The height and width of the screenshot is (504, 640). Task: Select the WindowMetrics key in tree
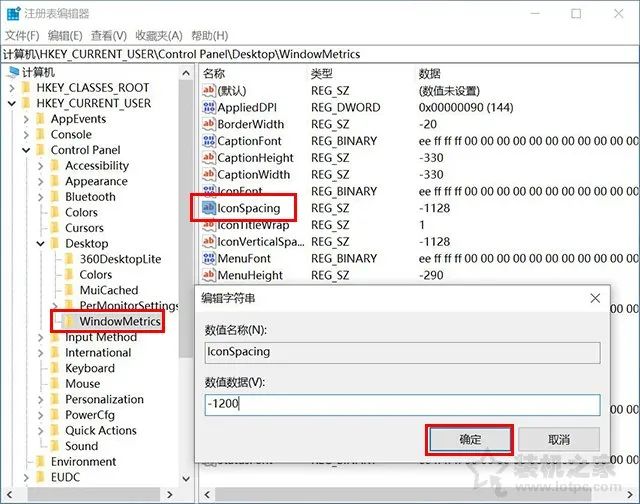[120, 322]
